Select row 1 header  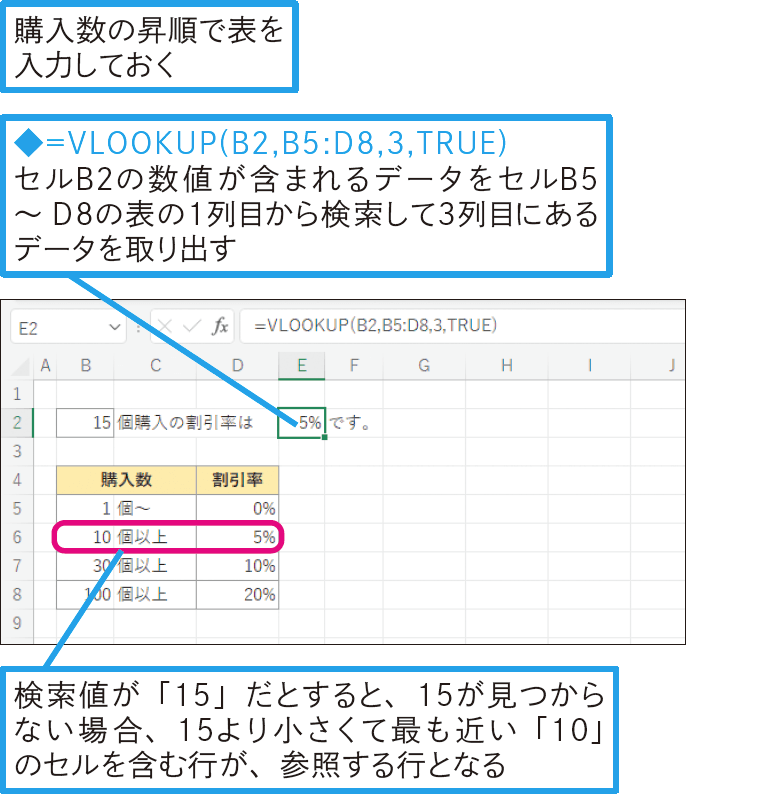coord(17,394)
